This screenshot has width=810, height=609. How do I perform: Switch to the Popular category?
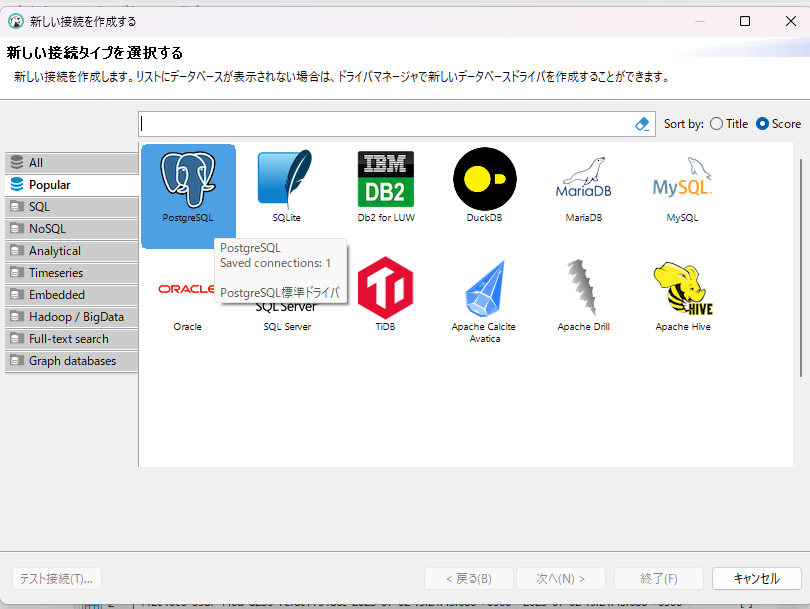click(x=72, y=185)
